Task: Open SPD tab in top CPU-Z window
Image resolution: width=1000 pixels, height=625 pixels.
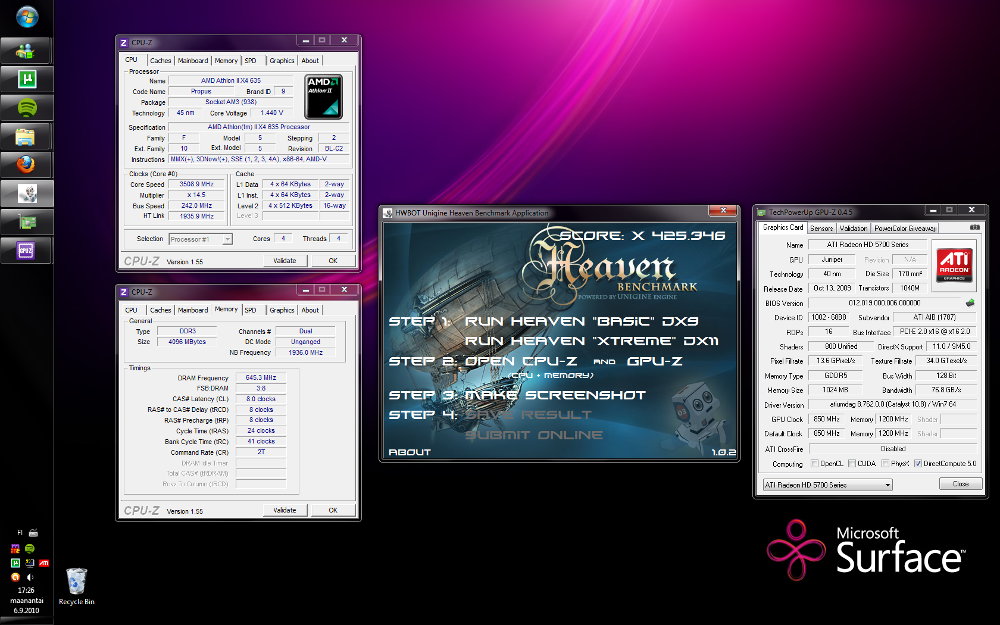Action: click(x=251, y=61)
